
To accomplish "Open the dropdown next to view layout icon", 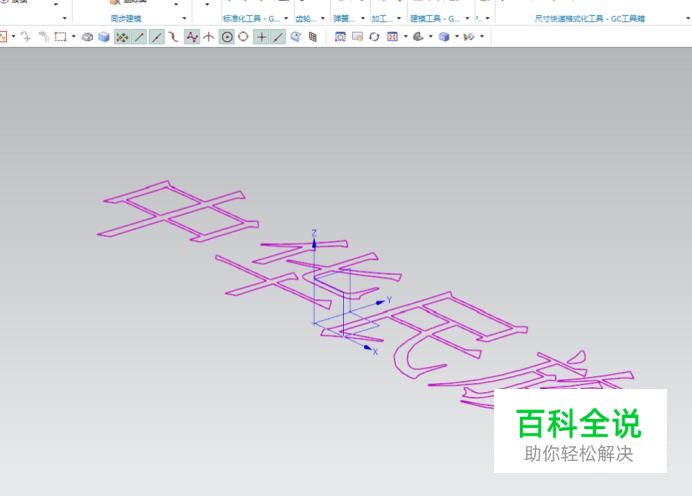I will pos(406,36).
